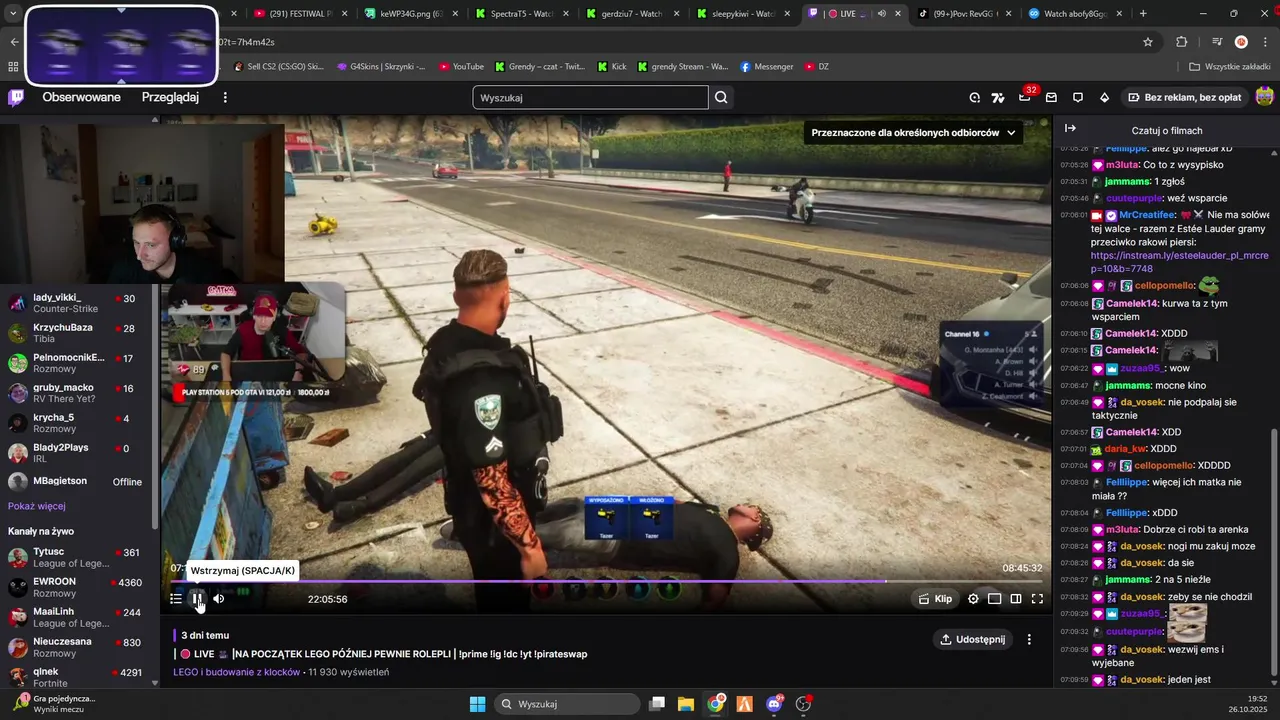This screenshot has height=720, width=1280.
Task: Focus the Wyszukaj search field on Twitch
Action: (590, 97)
